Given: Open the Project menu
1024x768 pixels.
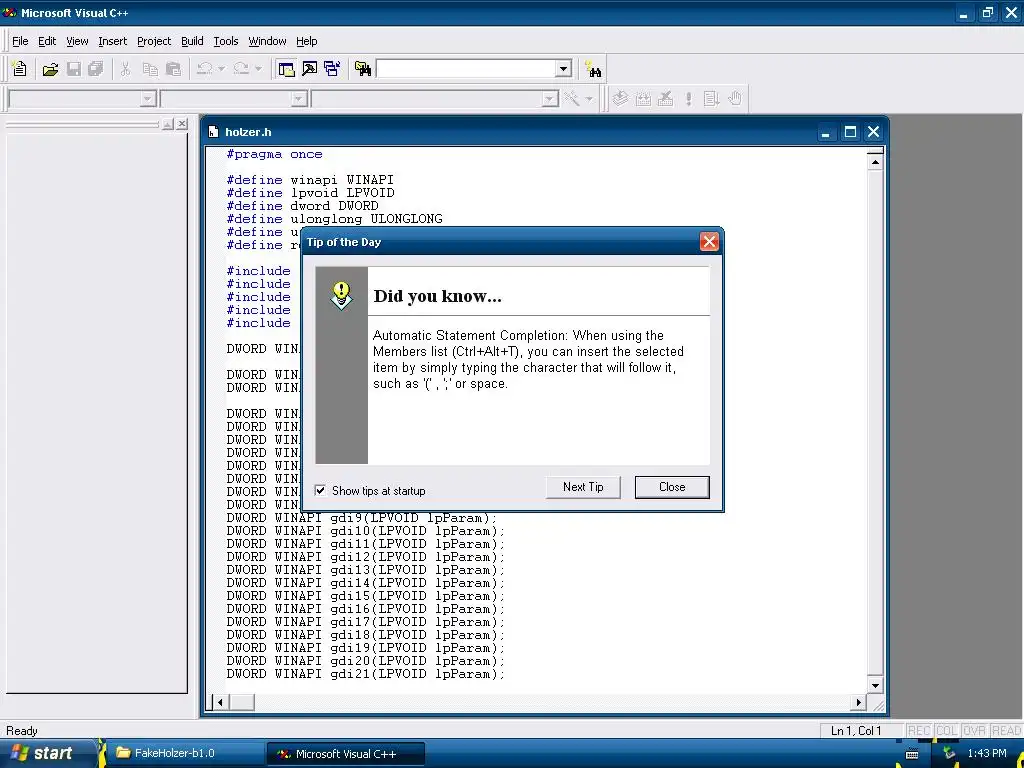Looking at the screenshot, I should (154, 41).
